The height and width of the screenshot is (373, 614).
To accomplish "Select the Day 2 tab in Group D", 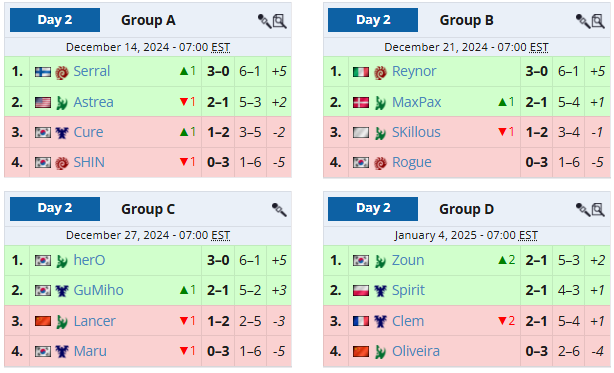I will (x=373, y=209).
